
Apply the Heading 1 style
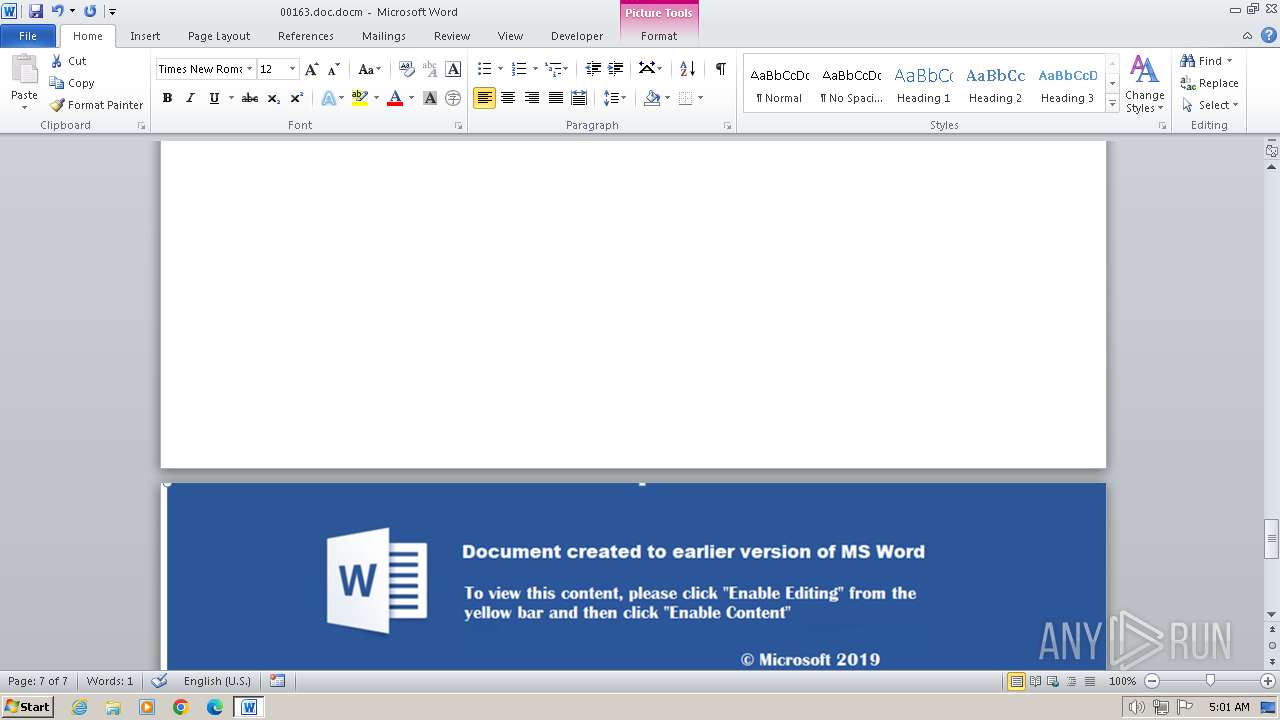pyautogui.click(x=923, y=84)
